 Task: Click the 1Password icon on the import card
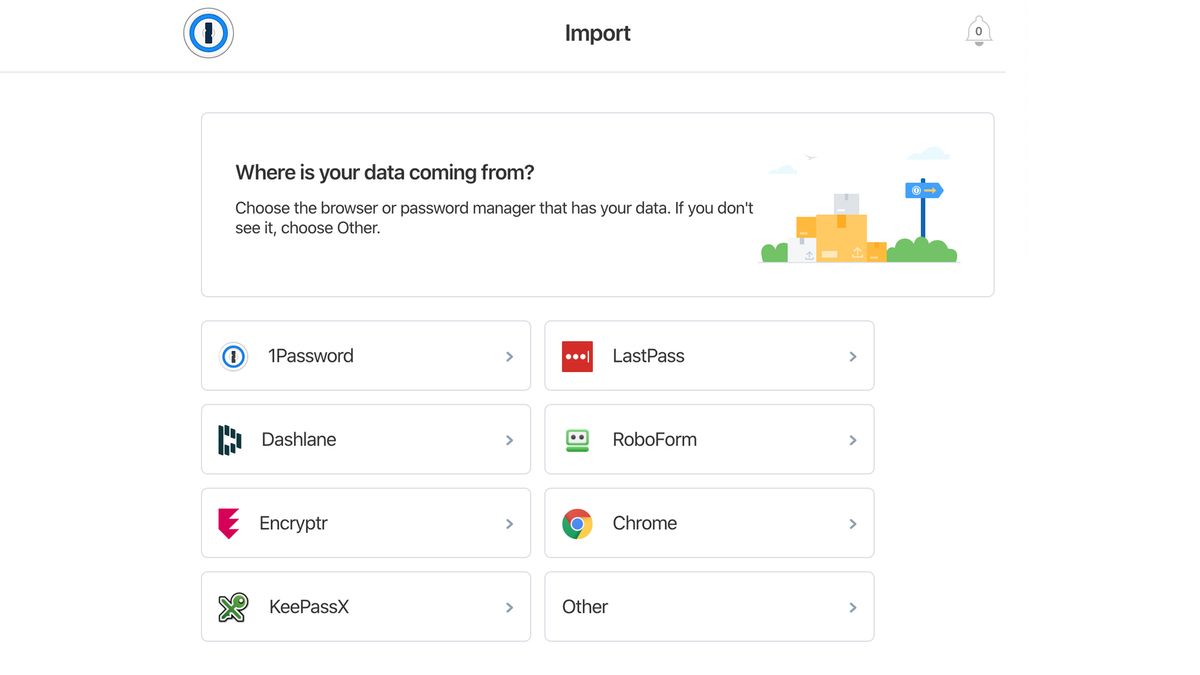[x=232, y=356]
